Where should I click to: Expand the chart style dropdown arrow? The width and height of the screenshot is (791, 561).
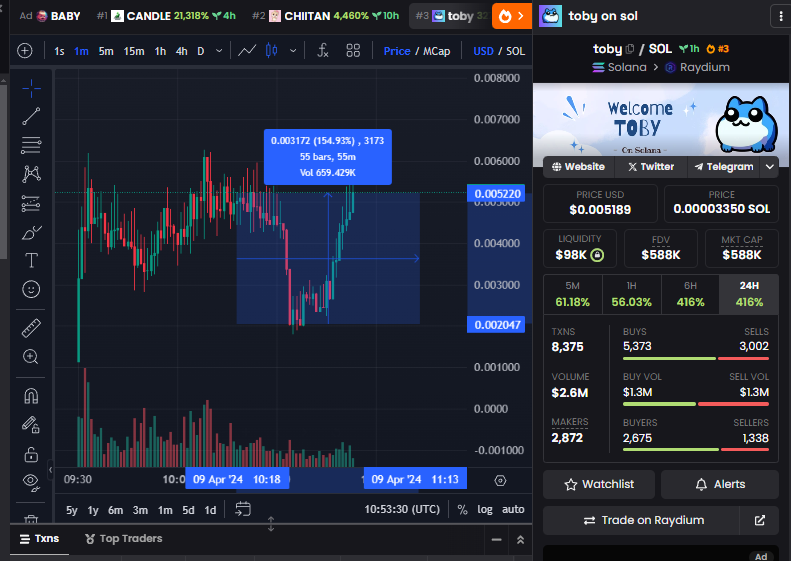coord(293,50)
